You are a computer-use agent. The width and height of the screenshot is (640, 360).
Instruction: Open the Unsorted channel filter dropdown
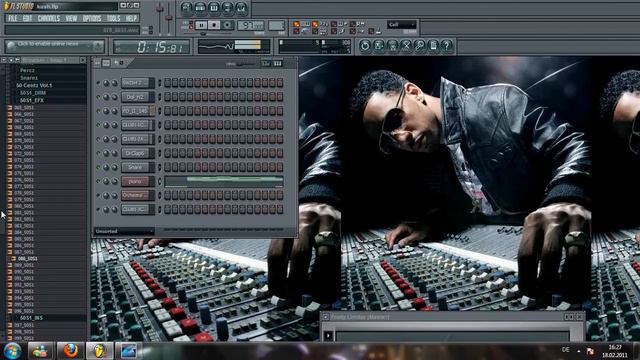[124, 231]
